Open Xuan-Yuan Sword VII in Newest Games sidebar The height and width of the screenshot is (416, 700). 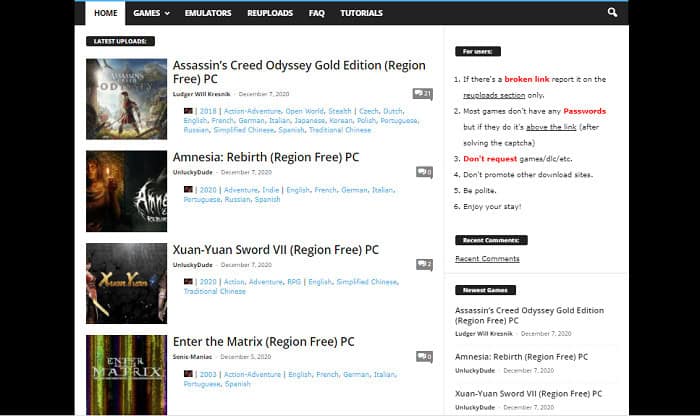[528, 394]
